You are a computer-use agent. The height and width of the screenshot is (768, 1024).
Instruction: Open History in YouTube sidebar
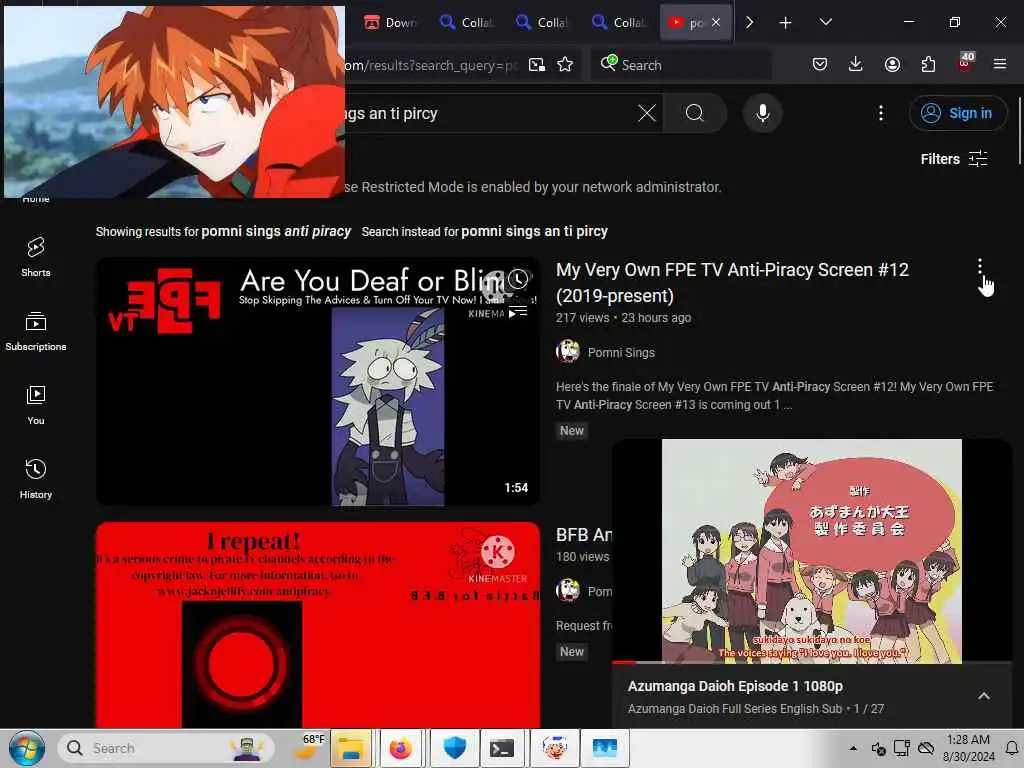click(35, 479)
